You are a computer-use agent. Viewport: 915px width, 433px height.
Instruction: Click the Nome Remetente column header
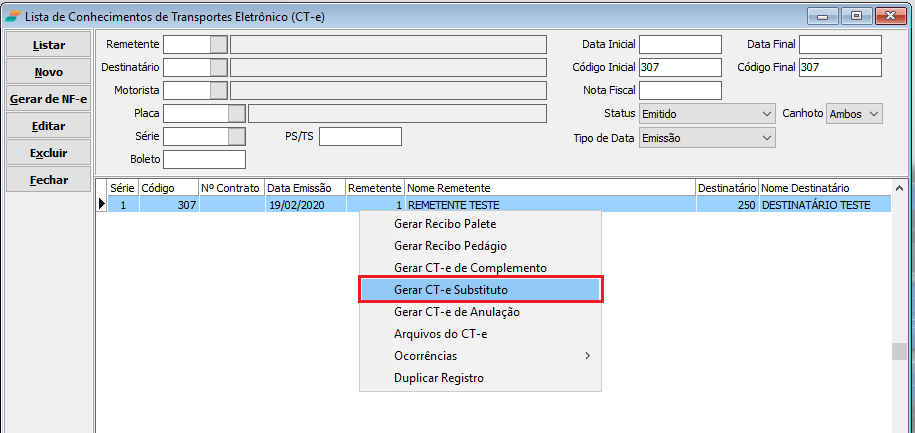pos(549,188)
